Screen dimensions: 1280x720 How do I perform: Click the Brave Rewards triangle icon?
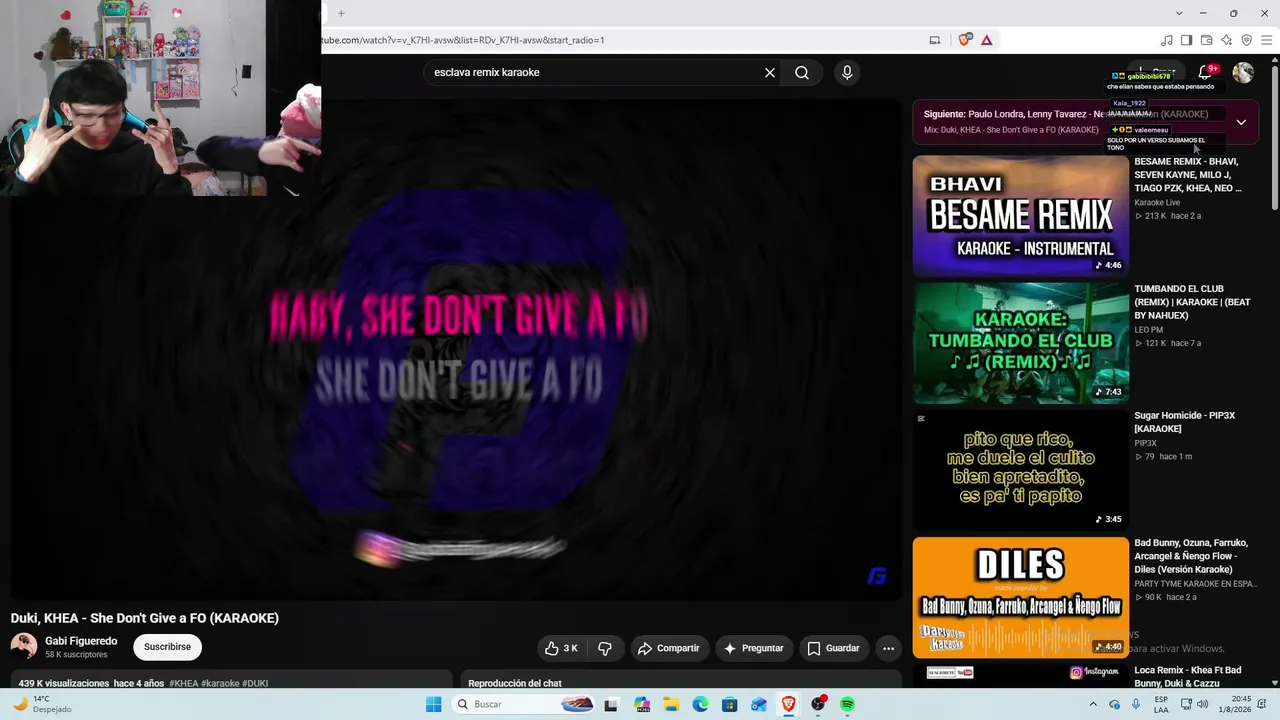(986, 40)
